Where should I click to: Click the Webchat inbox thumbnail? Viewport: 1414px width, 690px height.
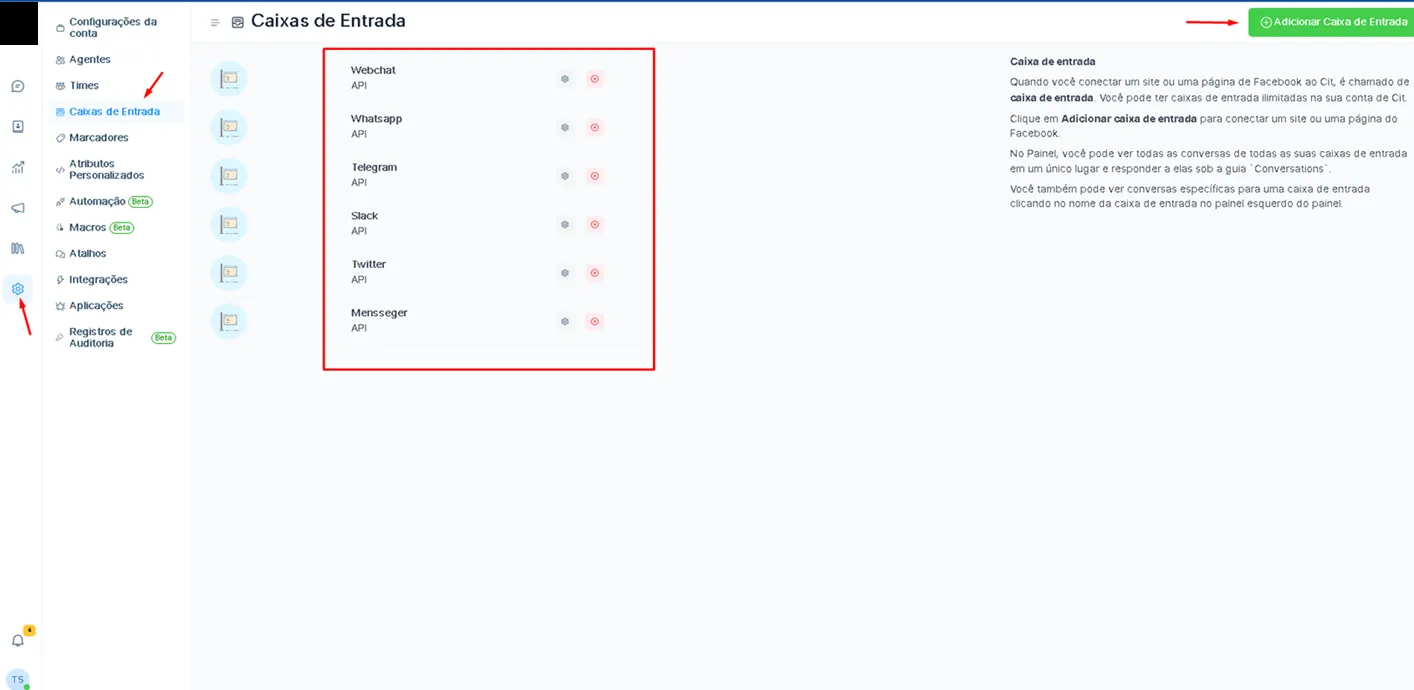229,78
